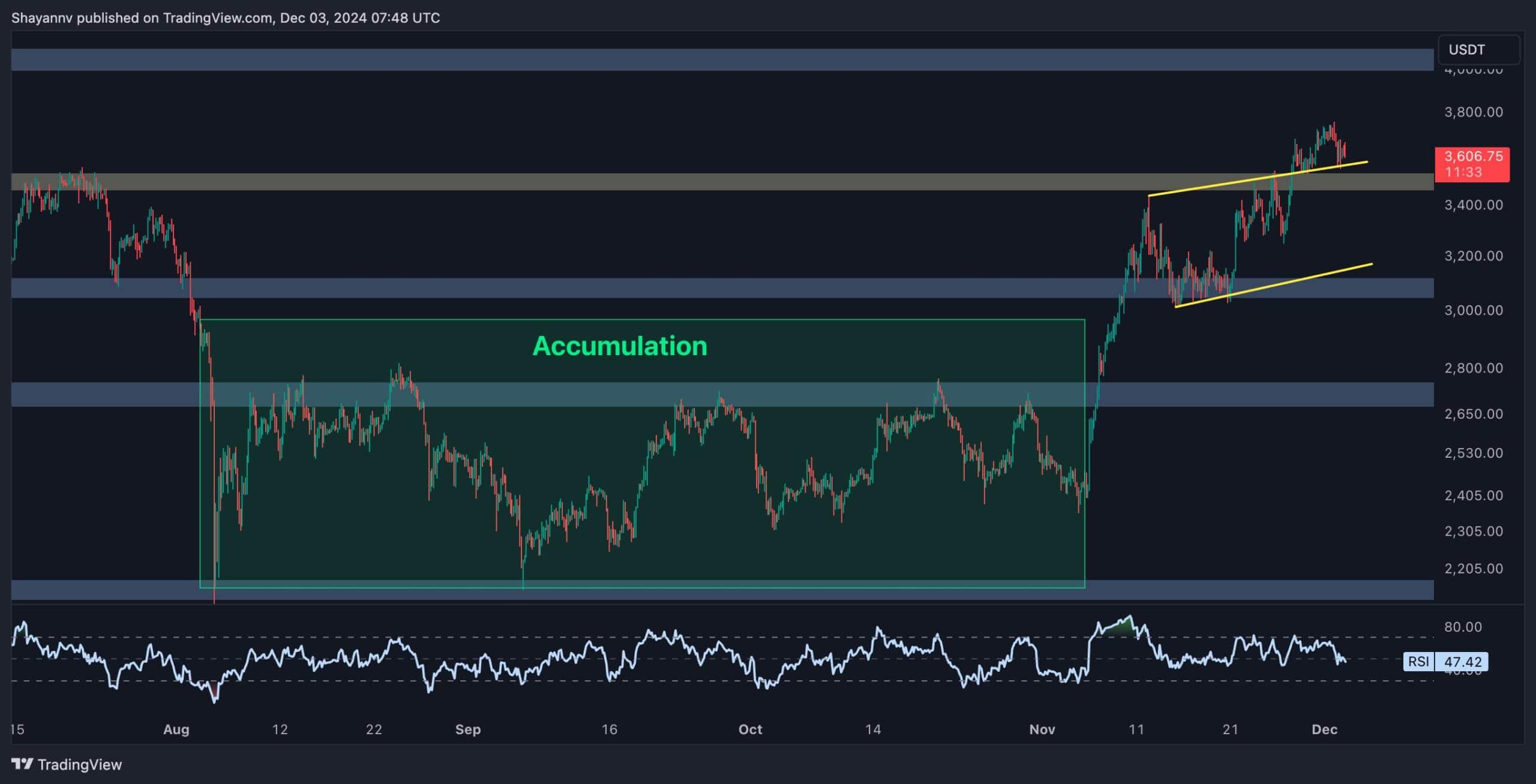
Task: Click the red price tag showing 3,606.75
Action: tap(1474, 157)
